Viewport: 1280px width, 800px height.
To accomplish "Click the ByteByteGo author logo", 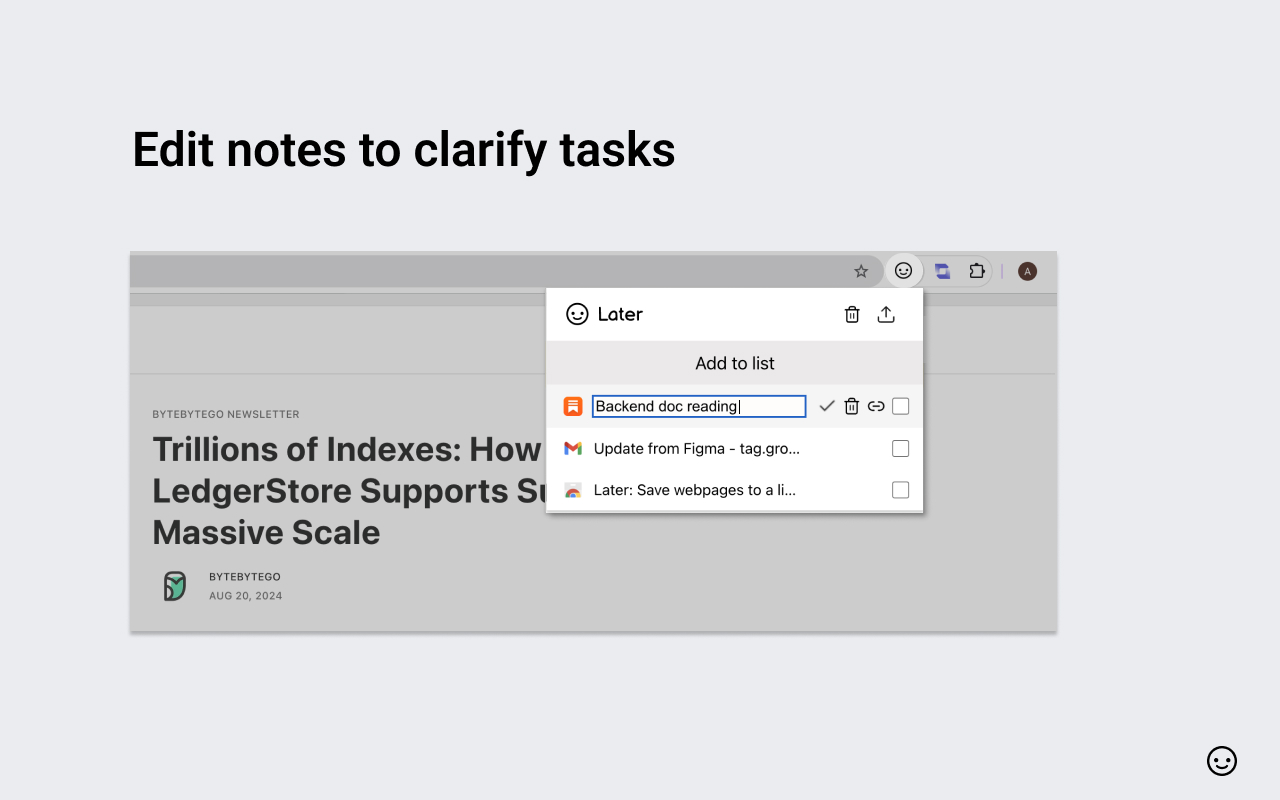I will [x=175, y=586].
